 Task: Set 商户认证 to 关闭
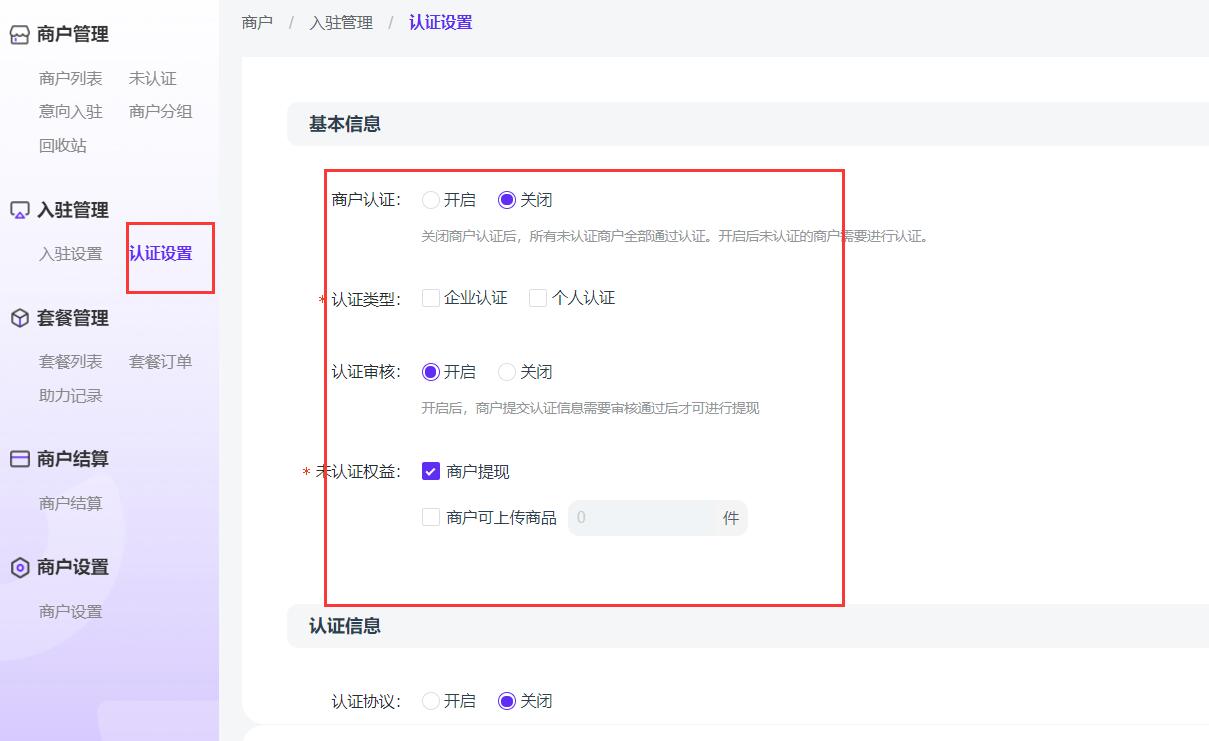click(x=507, y=200)
